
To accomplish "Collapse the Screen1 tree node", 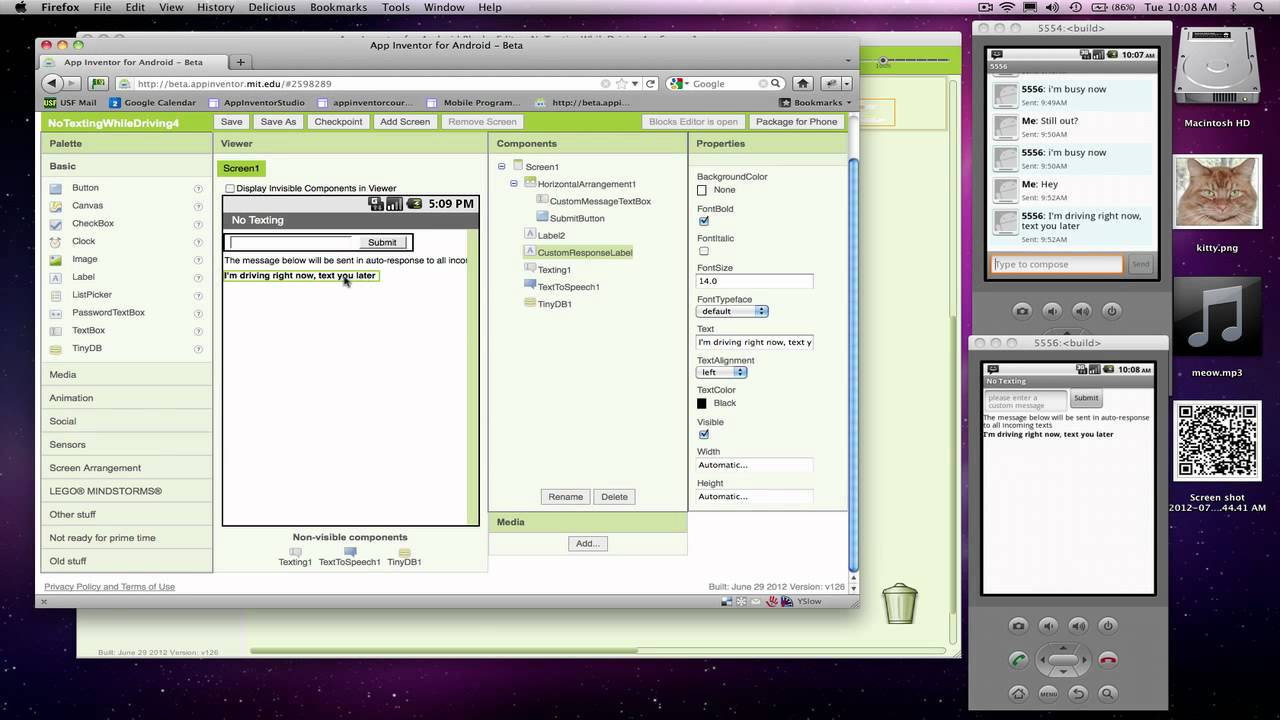I will 501,167.
